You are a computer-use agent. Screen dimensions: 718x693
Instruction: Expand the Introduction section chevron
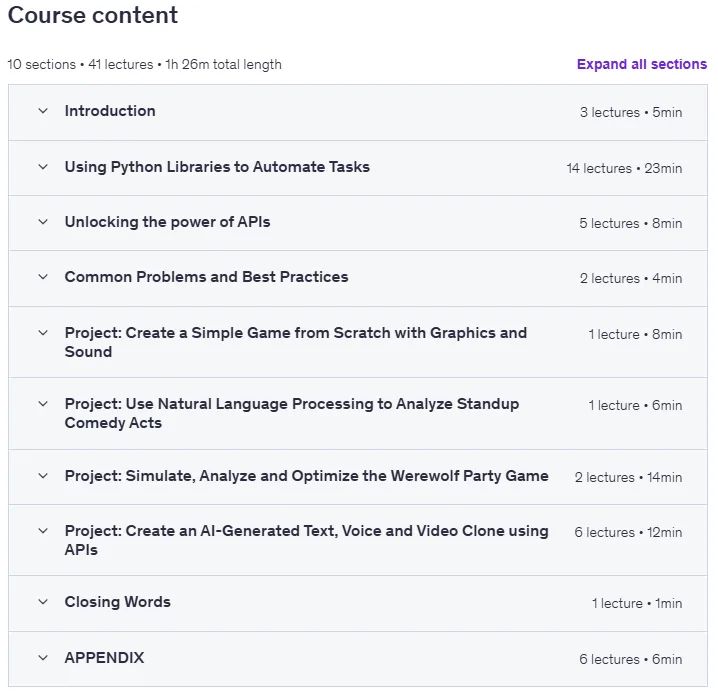[43, 111]
